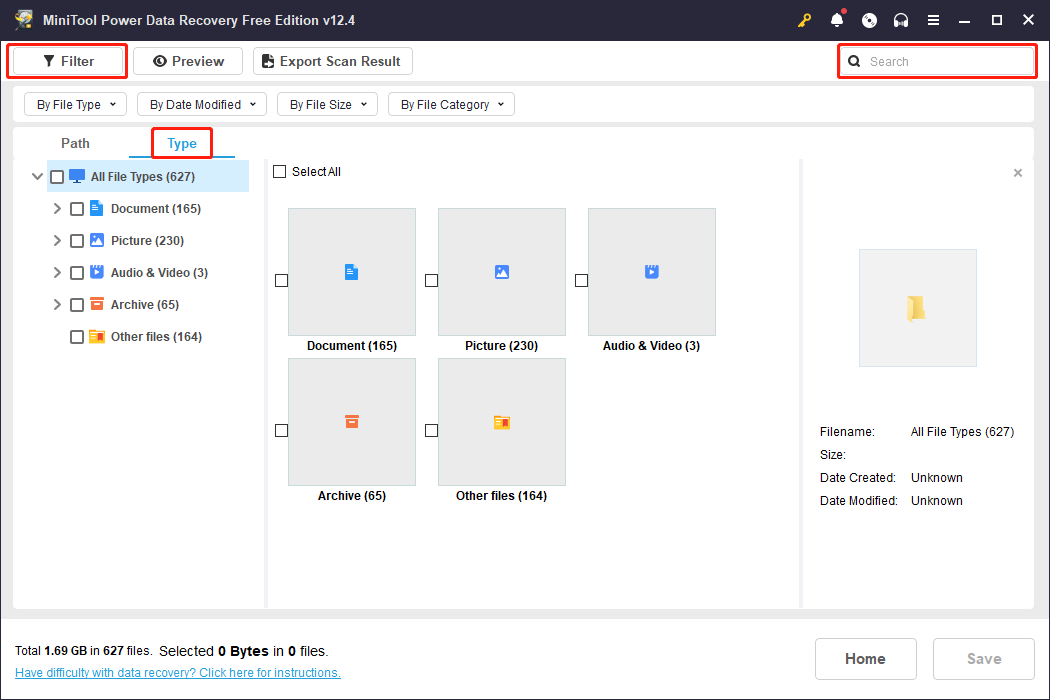This screenshot has width=1050, height=700.
Task: Click the magnifier icon in Search box
Action: [x=854, y=62]
